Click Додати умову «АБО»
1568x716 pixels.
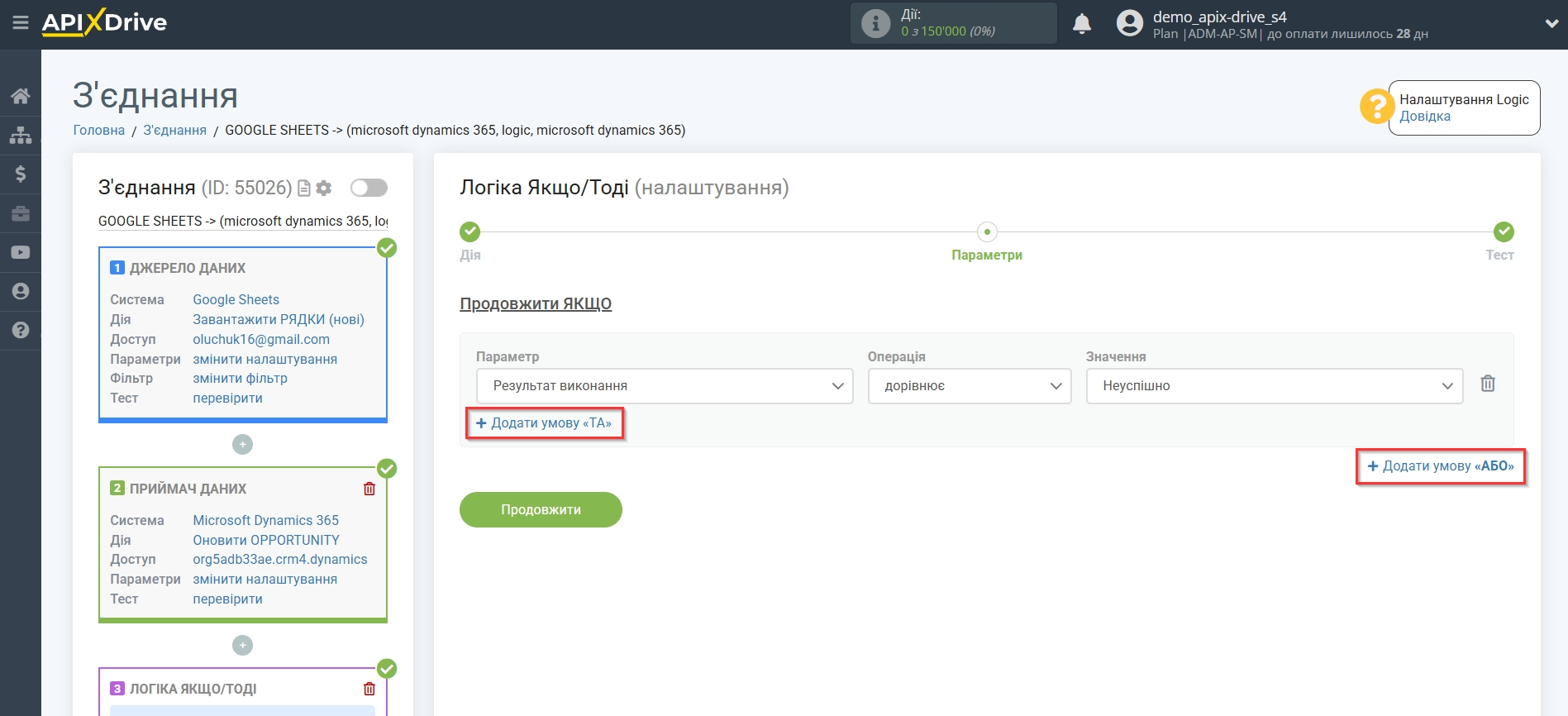tap(1441, 466)
